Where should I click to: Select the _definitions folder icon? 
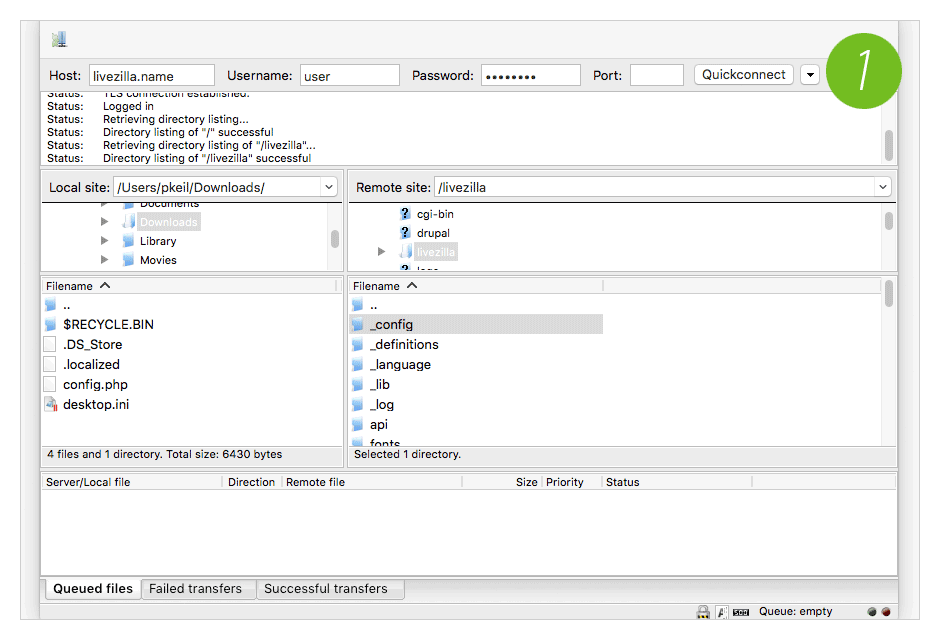[x=358, y=345]
